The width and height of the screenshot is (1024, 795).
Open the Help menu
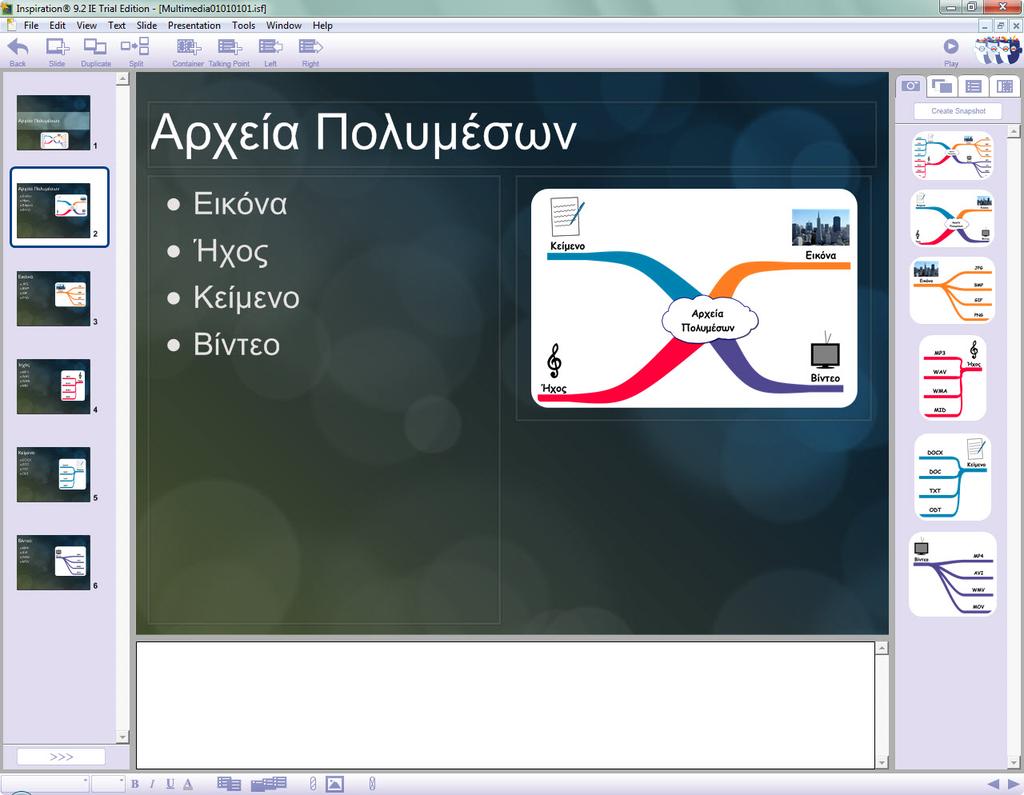pyautogui.click(x=323, y=25)
